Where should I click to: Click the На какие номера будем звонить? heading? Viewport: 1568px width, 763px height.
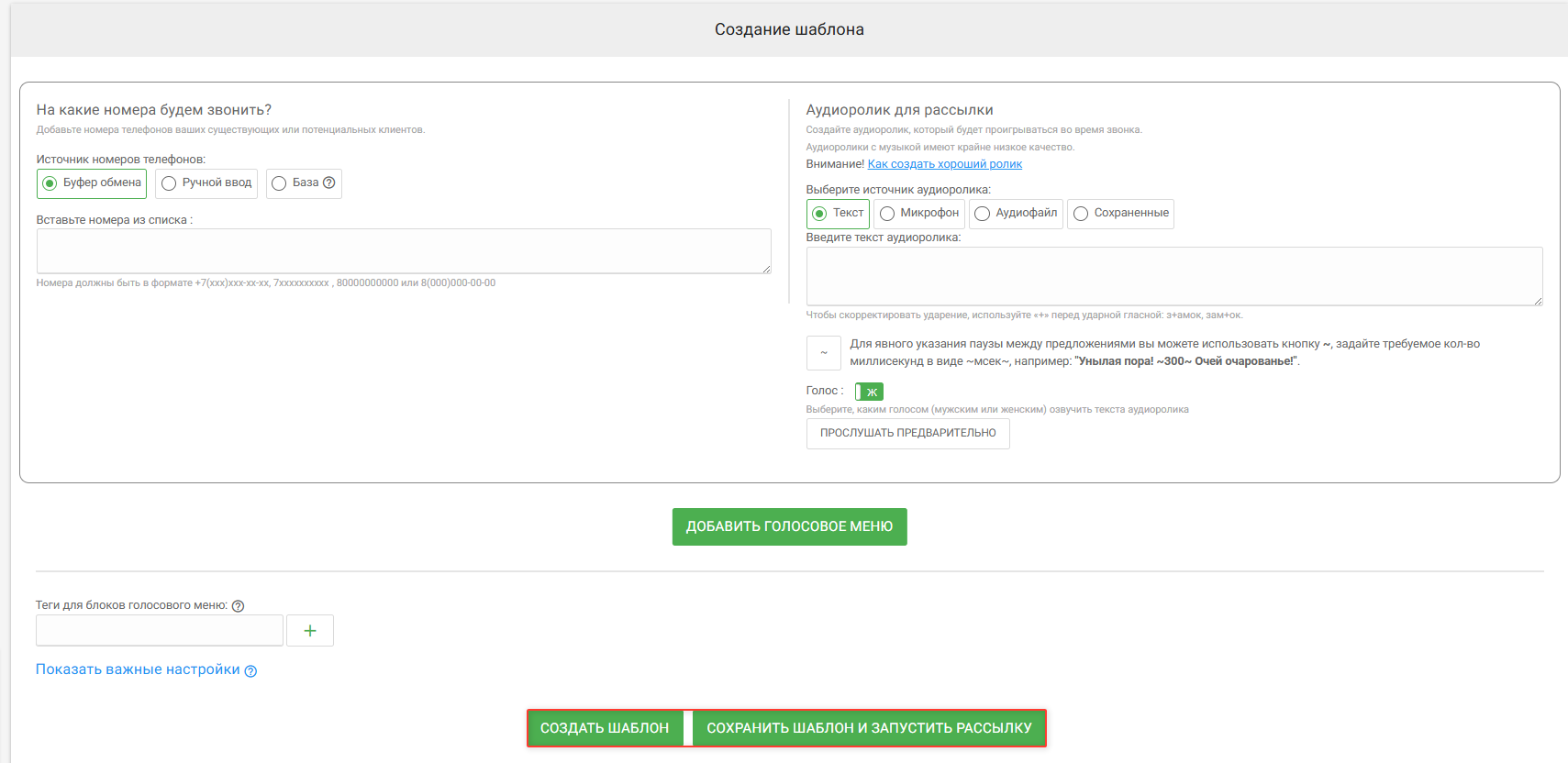(154, 110)
